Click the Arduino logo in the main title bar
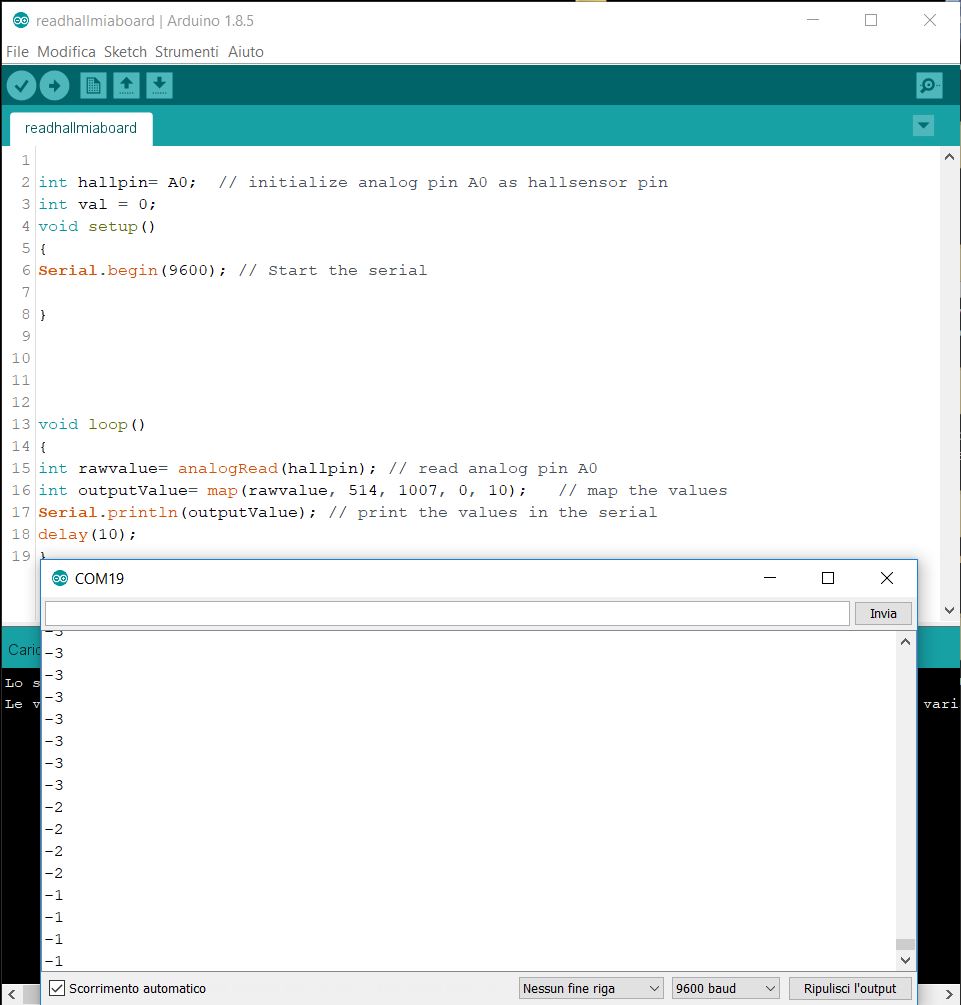 click(x=21, y=21)
